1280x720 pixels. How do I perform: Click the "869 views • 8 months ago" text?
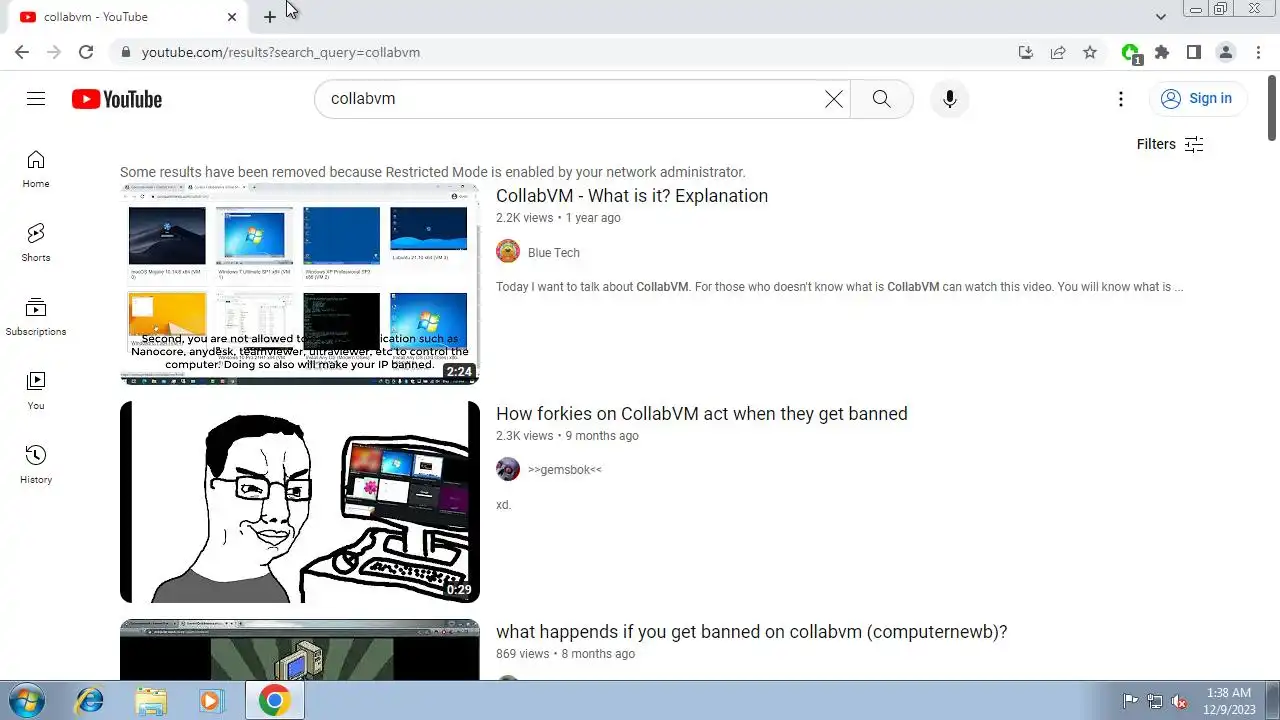(565, 654)
